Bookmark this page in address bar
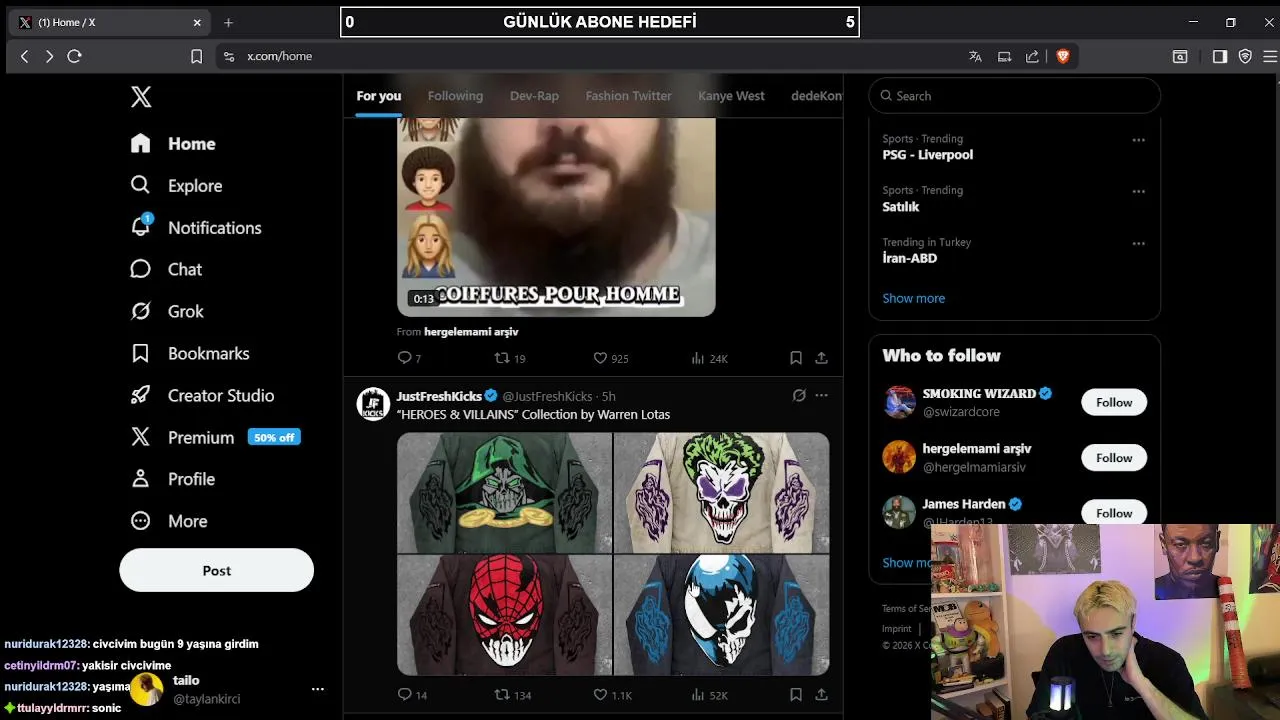The width and height of the screenshot is (1280, 720). pyautogui.click(x=196, y=57)
